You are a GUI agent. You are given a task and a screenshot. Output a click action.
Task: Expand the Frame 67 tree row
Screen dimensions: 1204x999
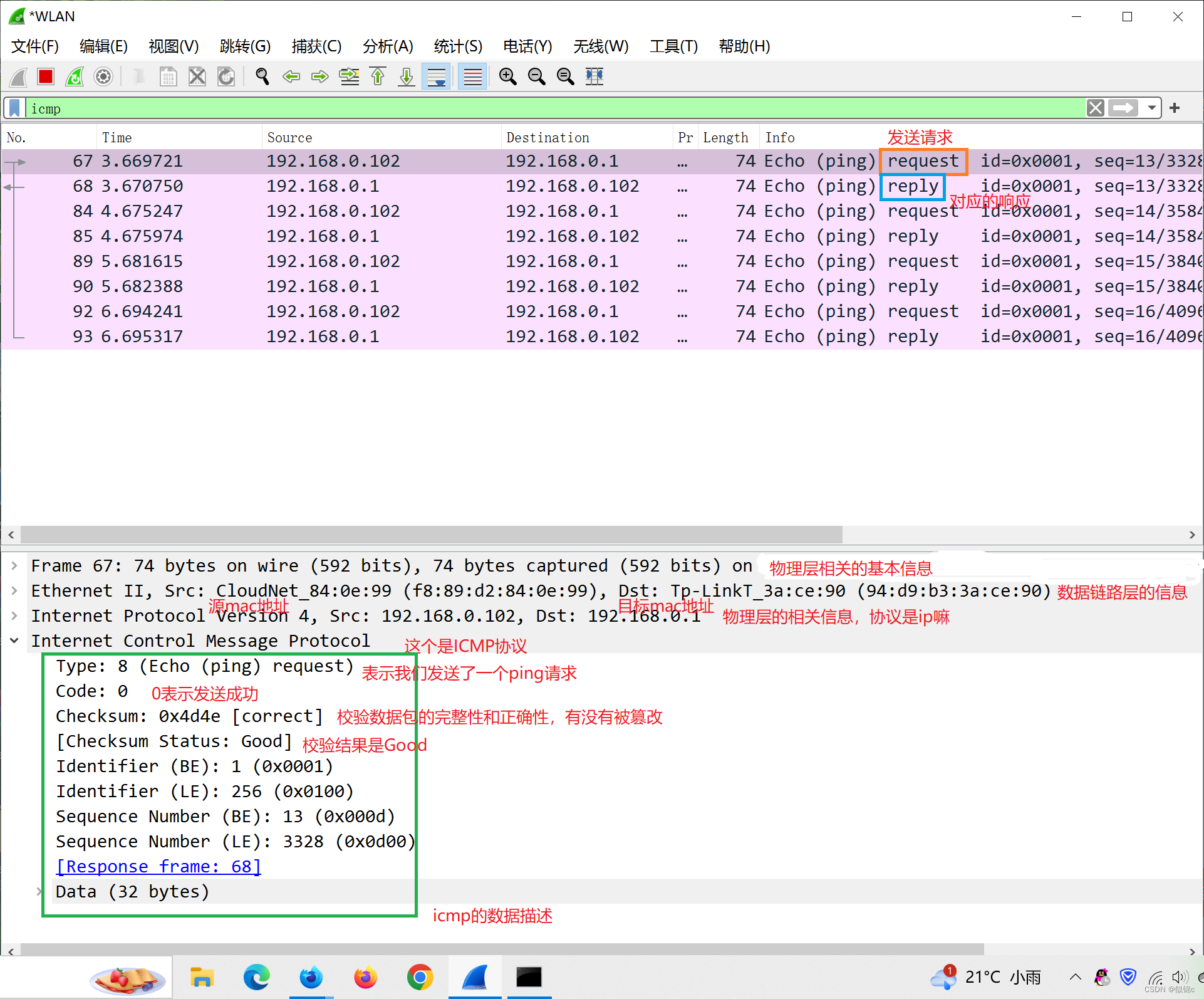14,565
